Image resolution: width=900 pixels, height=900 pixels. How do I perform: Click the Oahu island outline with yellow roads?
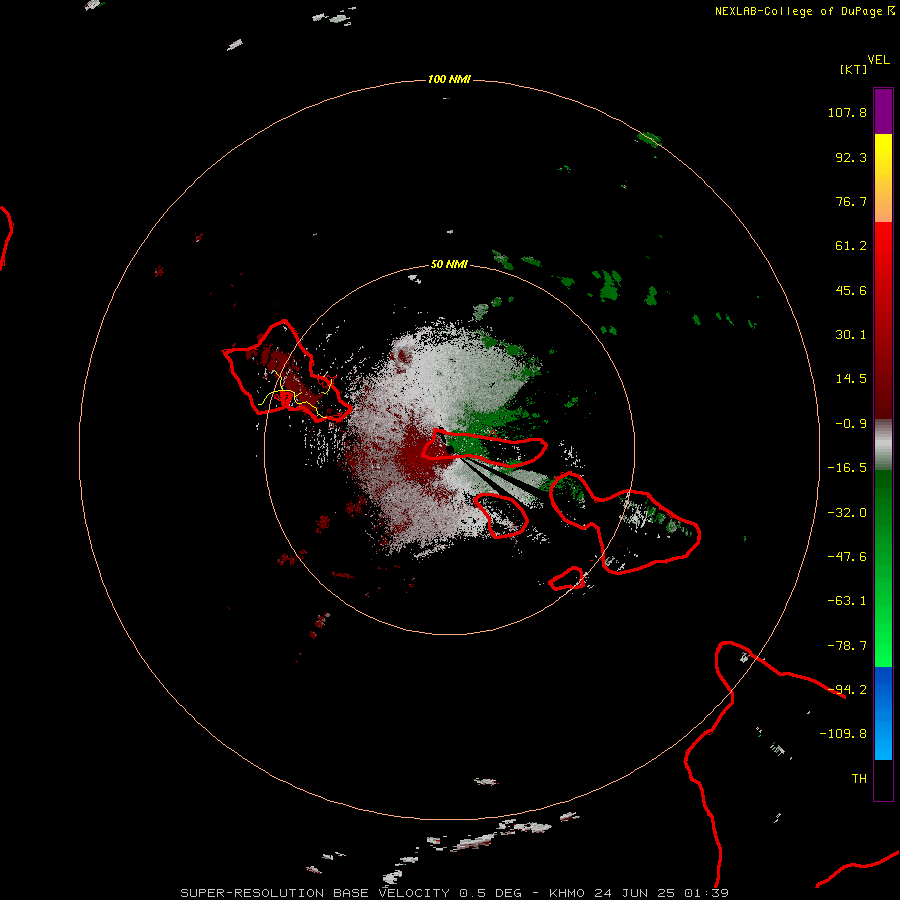click(286, 373)
